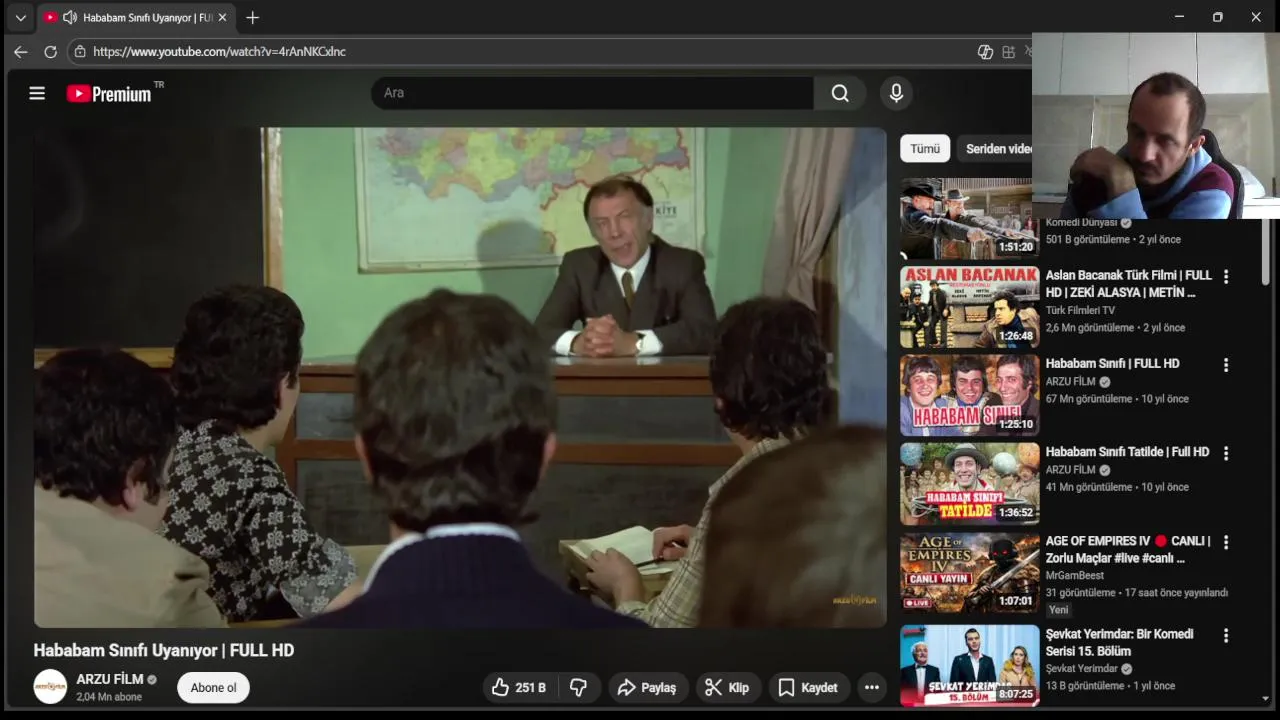Focus the Ara search field
The width and height of the screenshot is (1280, 720).
pos(592,93)
